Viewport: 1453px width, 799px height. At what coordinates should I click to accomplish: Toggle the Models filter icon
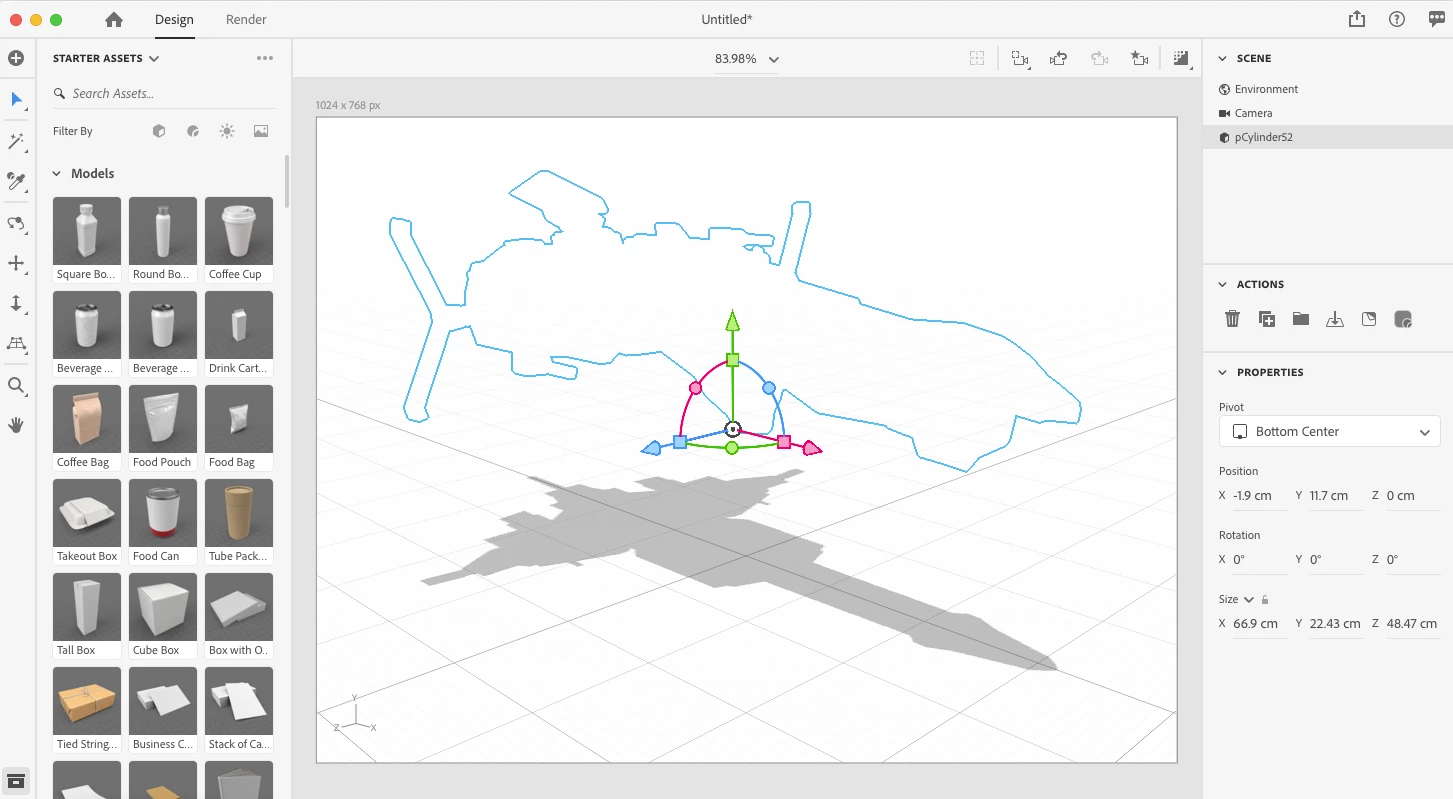(x=159, y=131)
